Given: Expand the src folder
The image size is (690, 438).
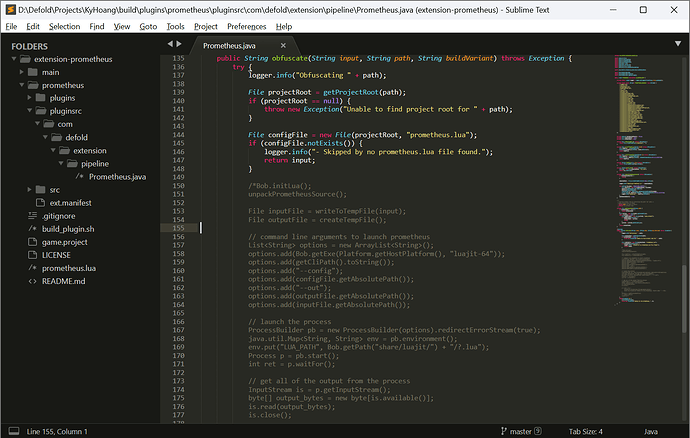Looking at the screenshot, I should coord(29,190).
